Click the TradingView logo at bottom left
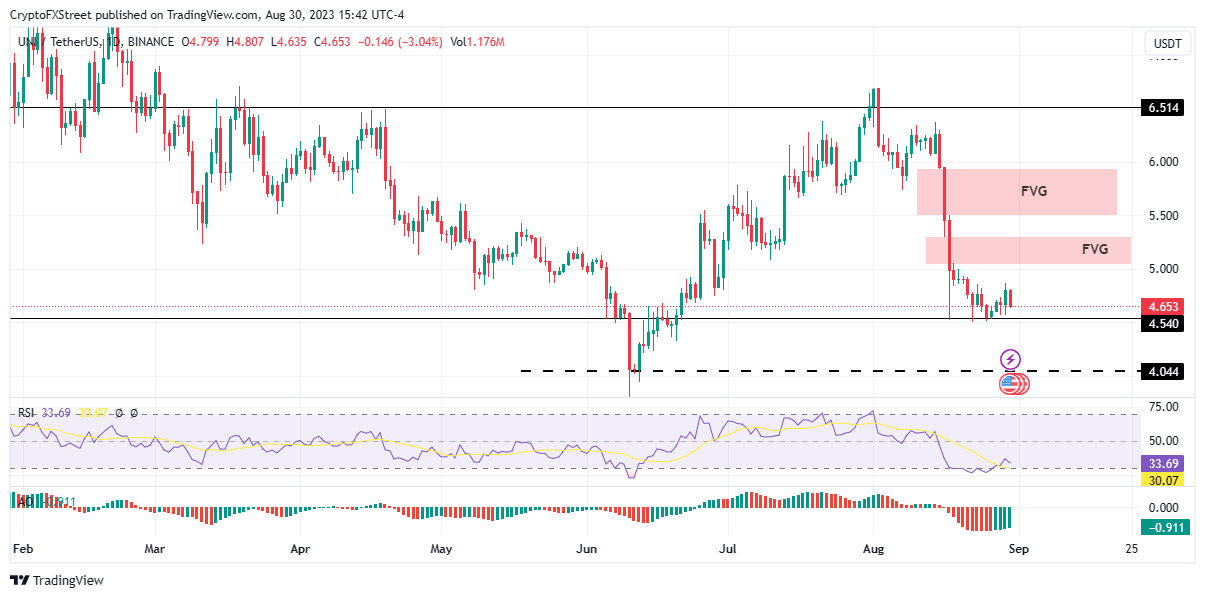The height and width of the screenshot is (598, 1205). pyautogui.click(x=57, y=580)
